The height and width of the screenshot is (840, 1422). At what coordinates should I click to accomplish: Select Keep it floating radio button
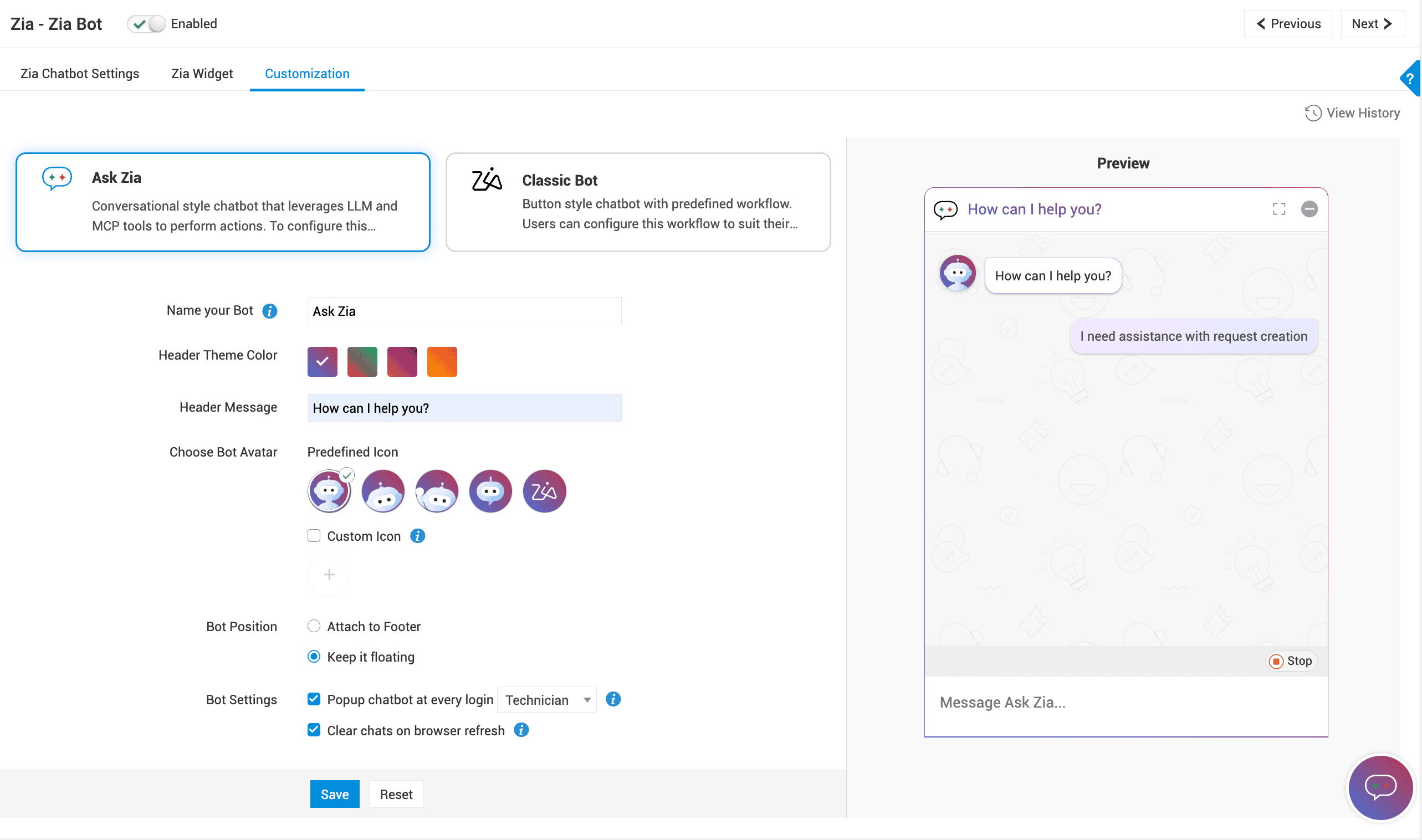click(314, 657)
